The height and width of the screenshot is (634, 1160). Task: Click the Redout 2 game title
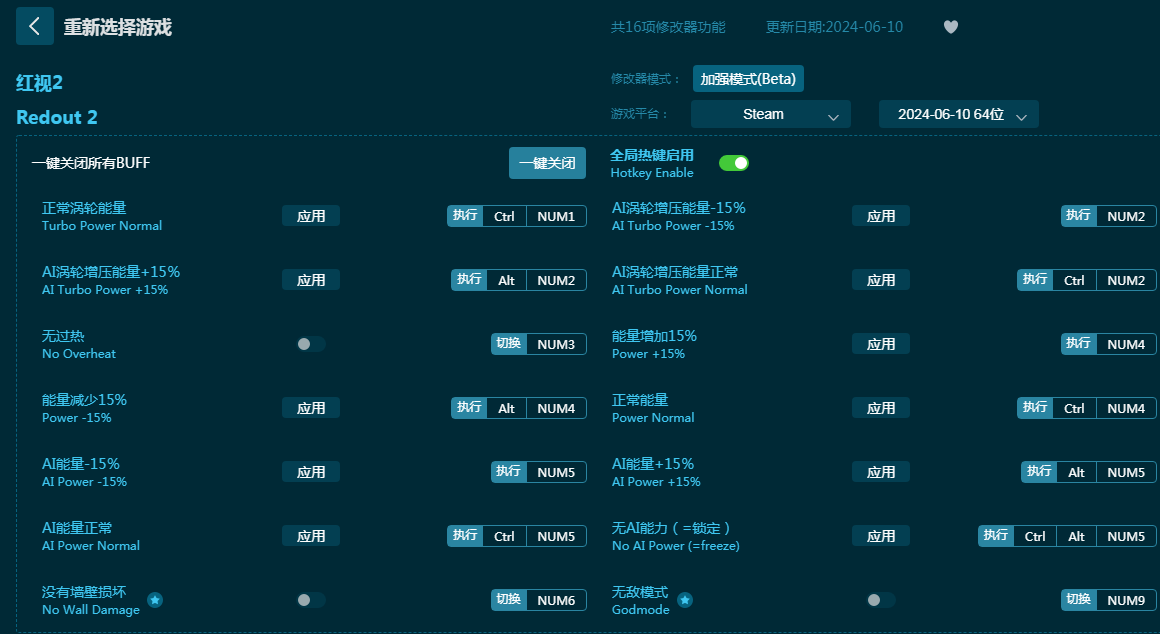pyautogui.click(x=57, y=118)
